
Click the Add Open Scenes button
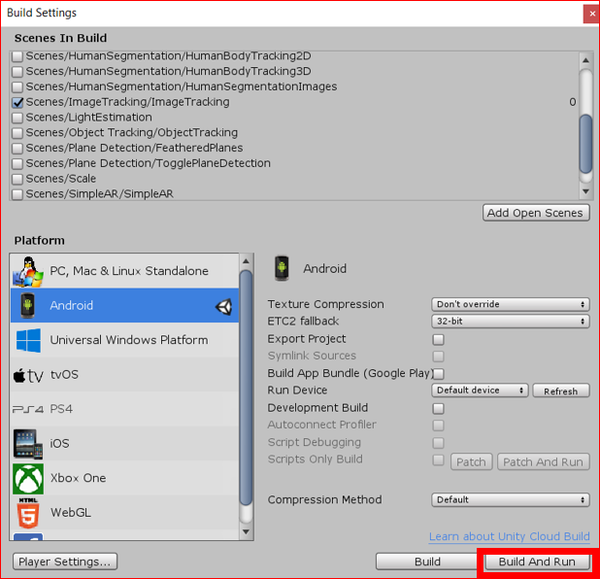pos(536,213)
